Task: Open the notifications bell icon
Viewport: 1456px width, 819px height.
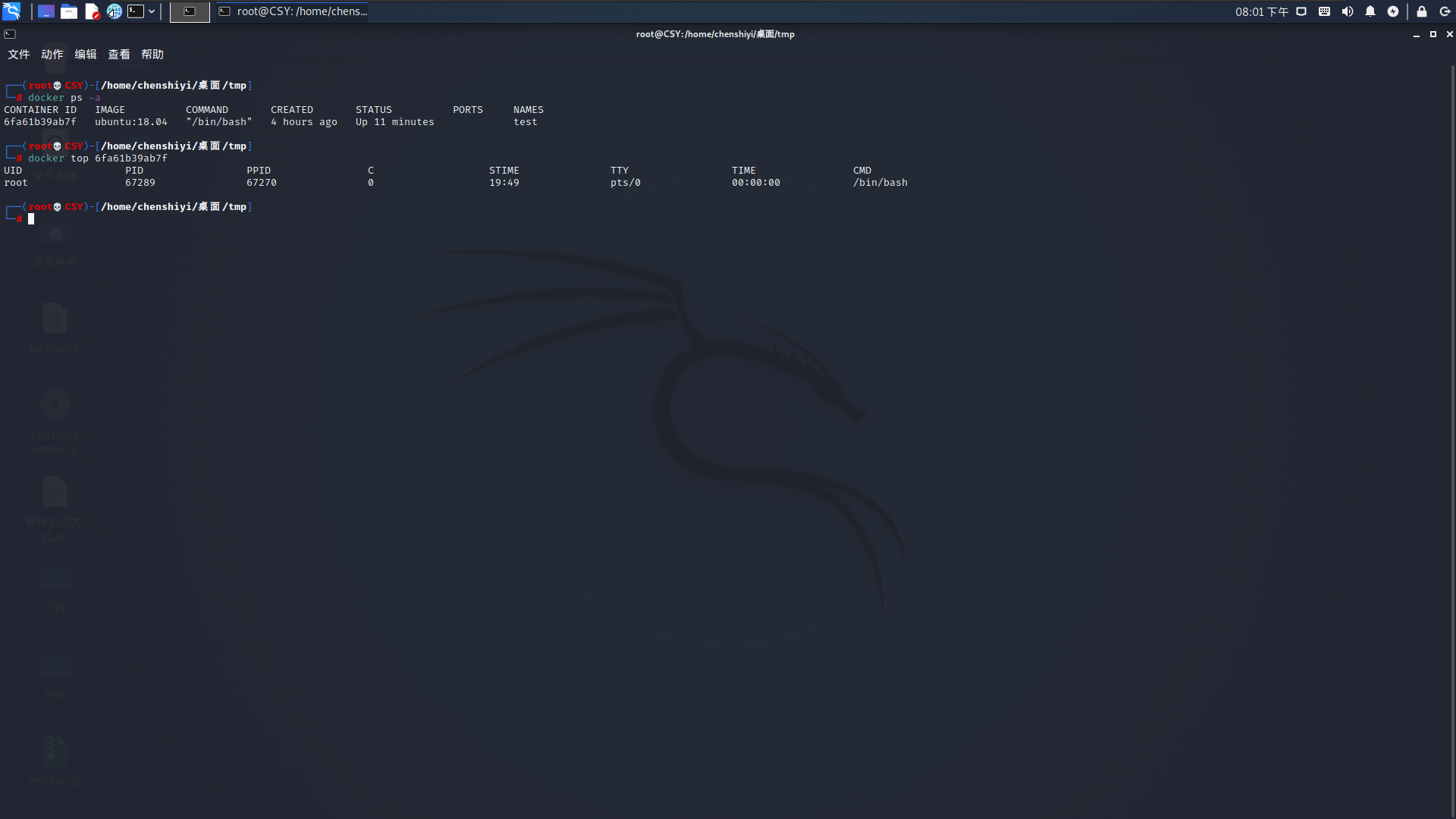Action: 1370,11
